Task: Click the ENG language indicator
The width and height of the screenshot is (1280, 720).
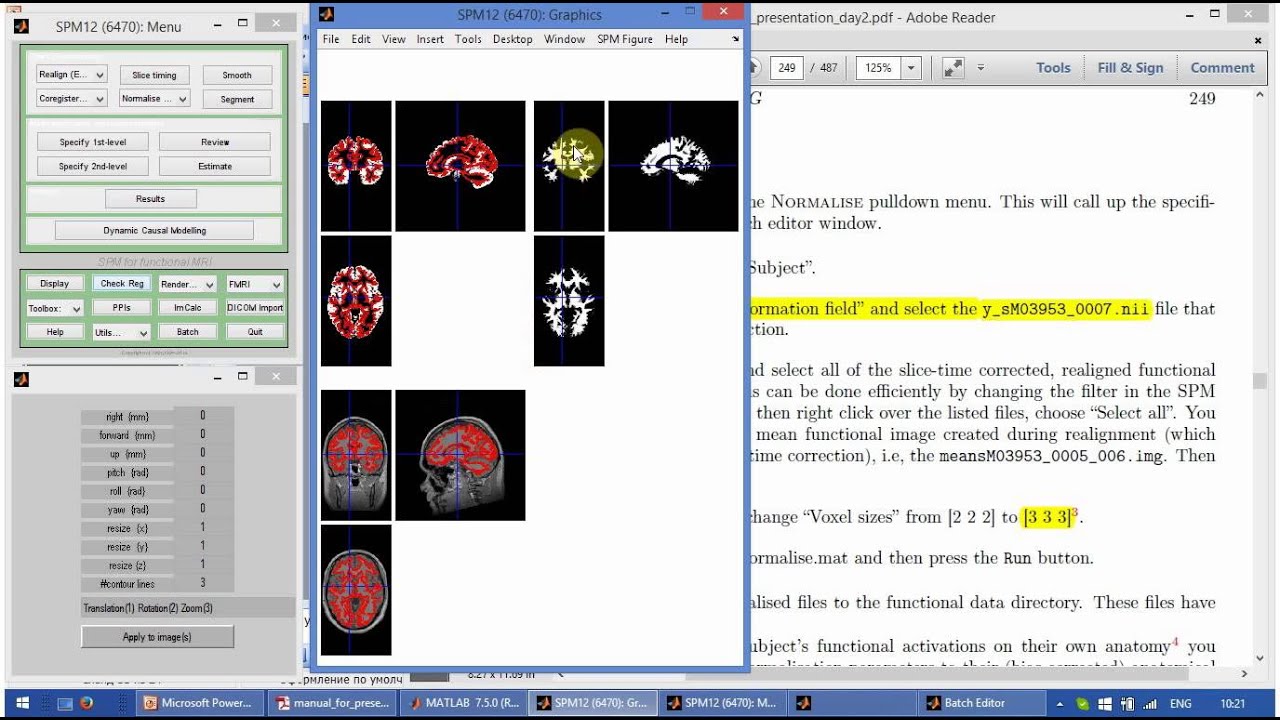Action: click(1180, 704)
